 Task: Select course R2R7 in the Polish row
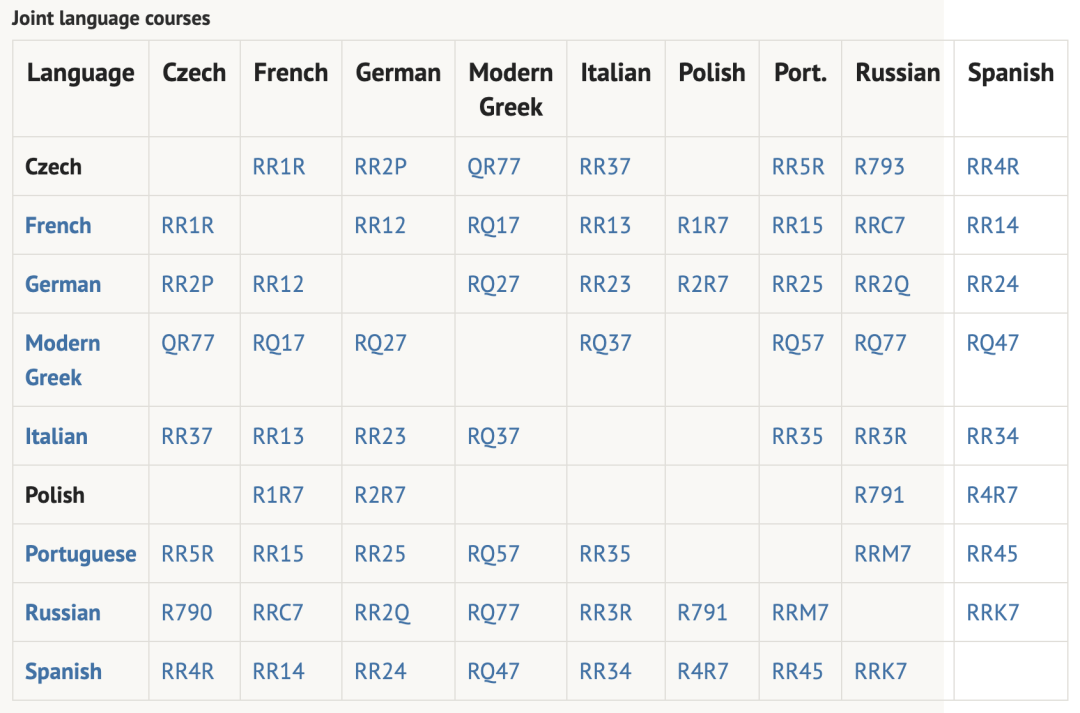pyautogui.click(x=380, y=495)
